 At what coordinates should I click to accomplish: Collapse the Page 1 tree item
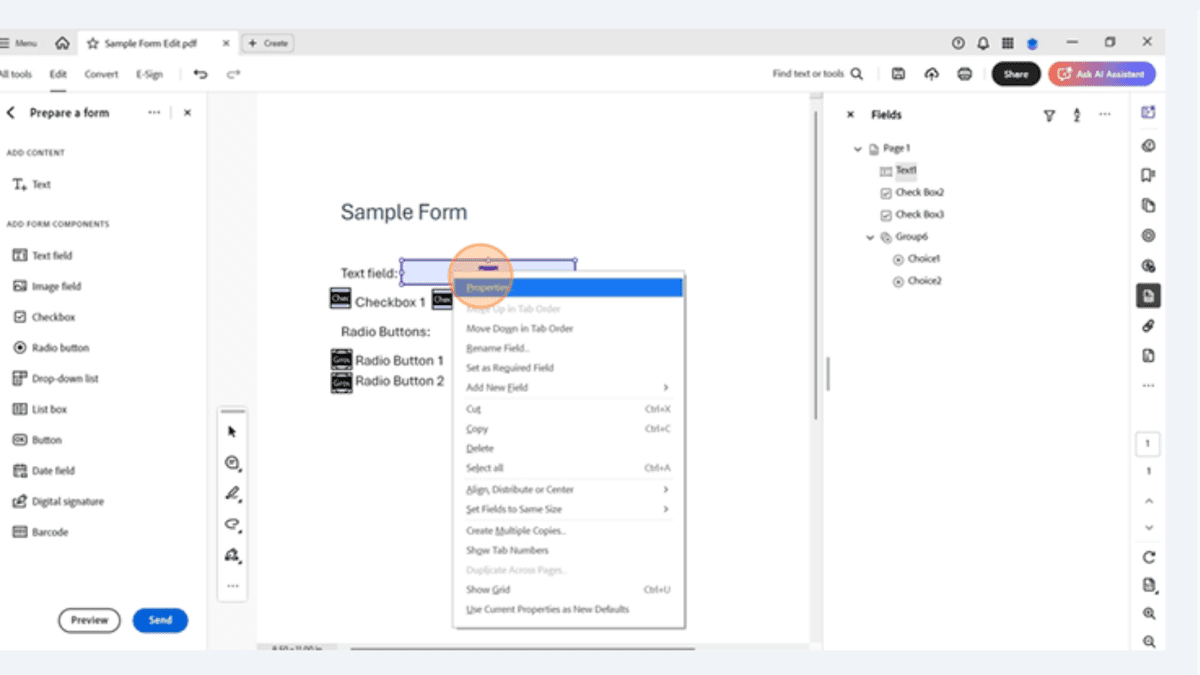(x=856, y=147)
